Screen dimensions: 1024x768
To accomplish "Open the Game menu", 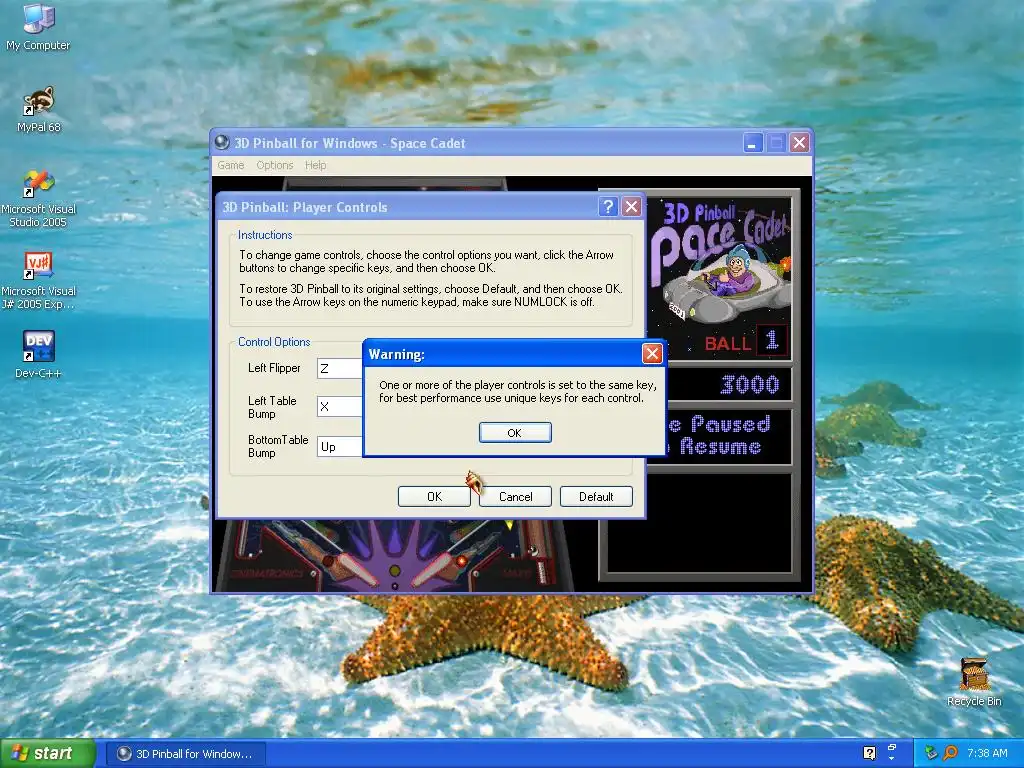I will (x=231, y=165).
